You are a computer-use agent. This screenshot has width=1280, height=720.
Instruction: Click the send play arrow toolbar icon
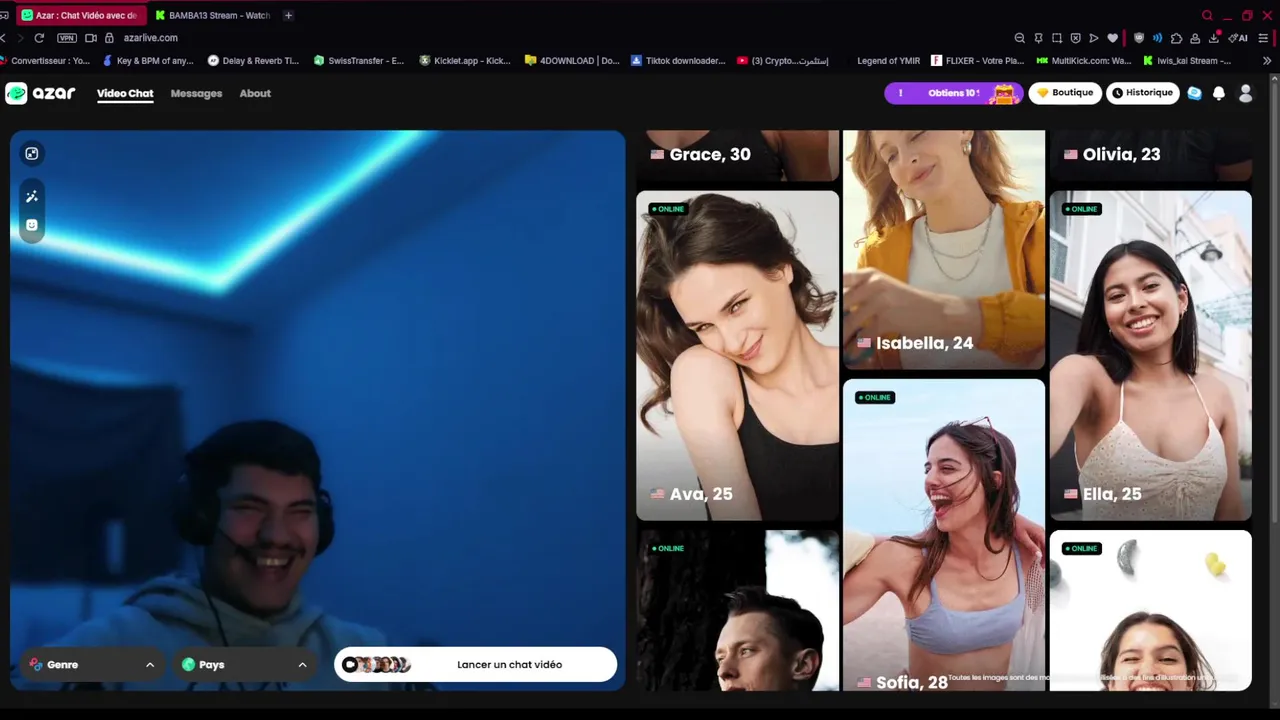pos(1094,38)
